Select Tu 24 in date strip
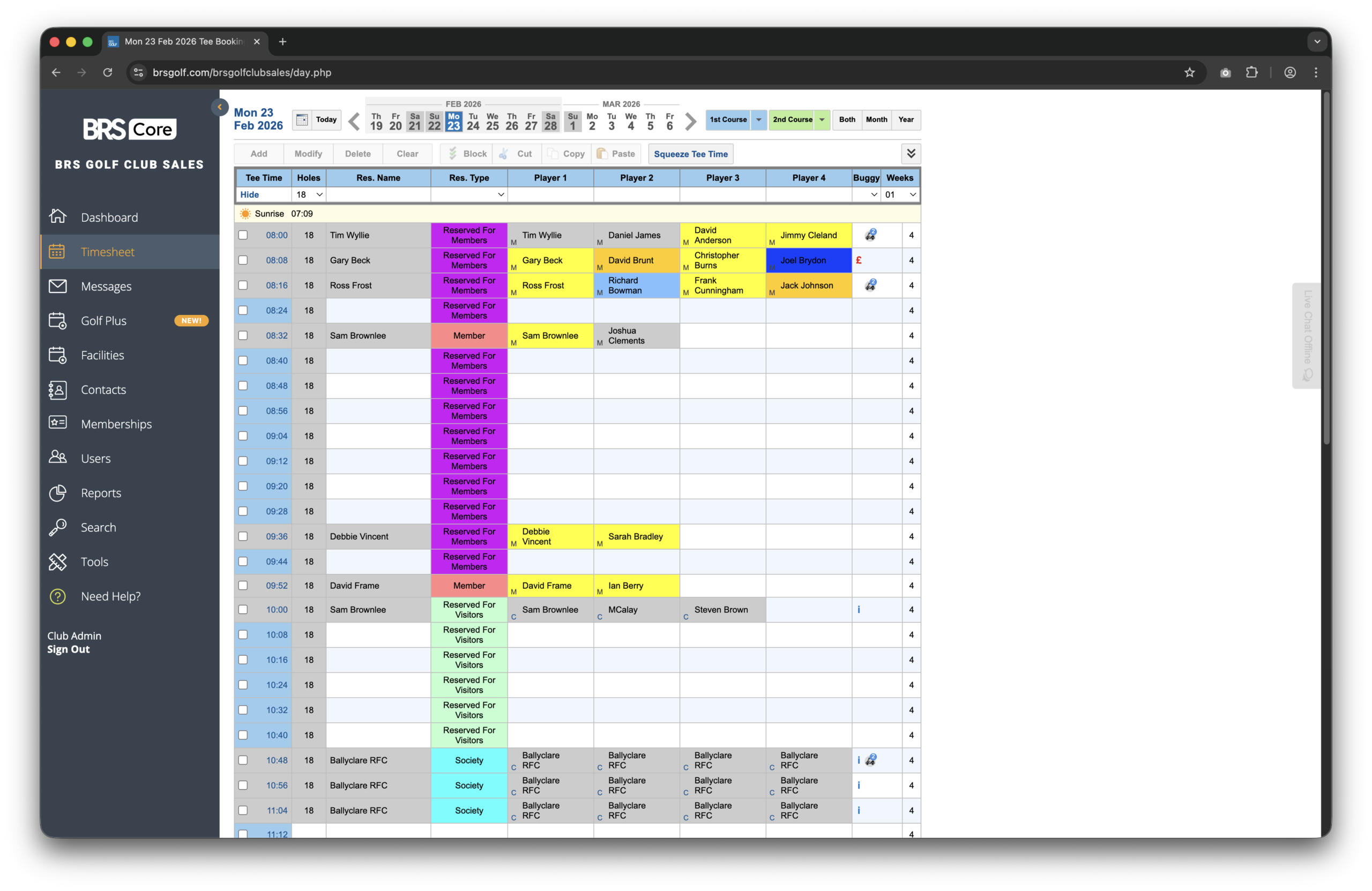The image size is (1372, 891). 473,121
